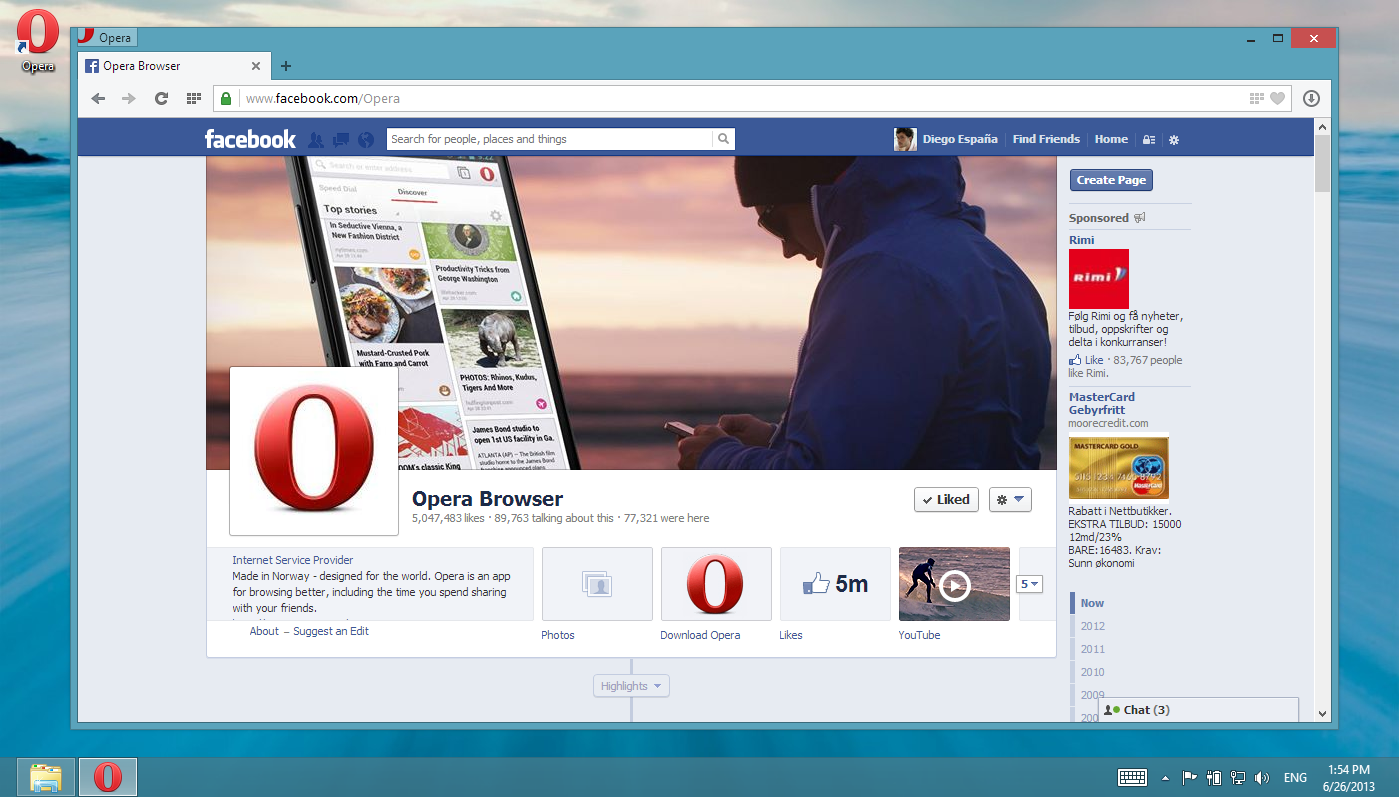Image resolution: width=1399 pixels, height=797 pixels.
Task: Expand the Highlights dropdown
Action: 631,686
